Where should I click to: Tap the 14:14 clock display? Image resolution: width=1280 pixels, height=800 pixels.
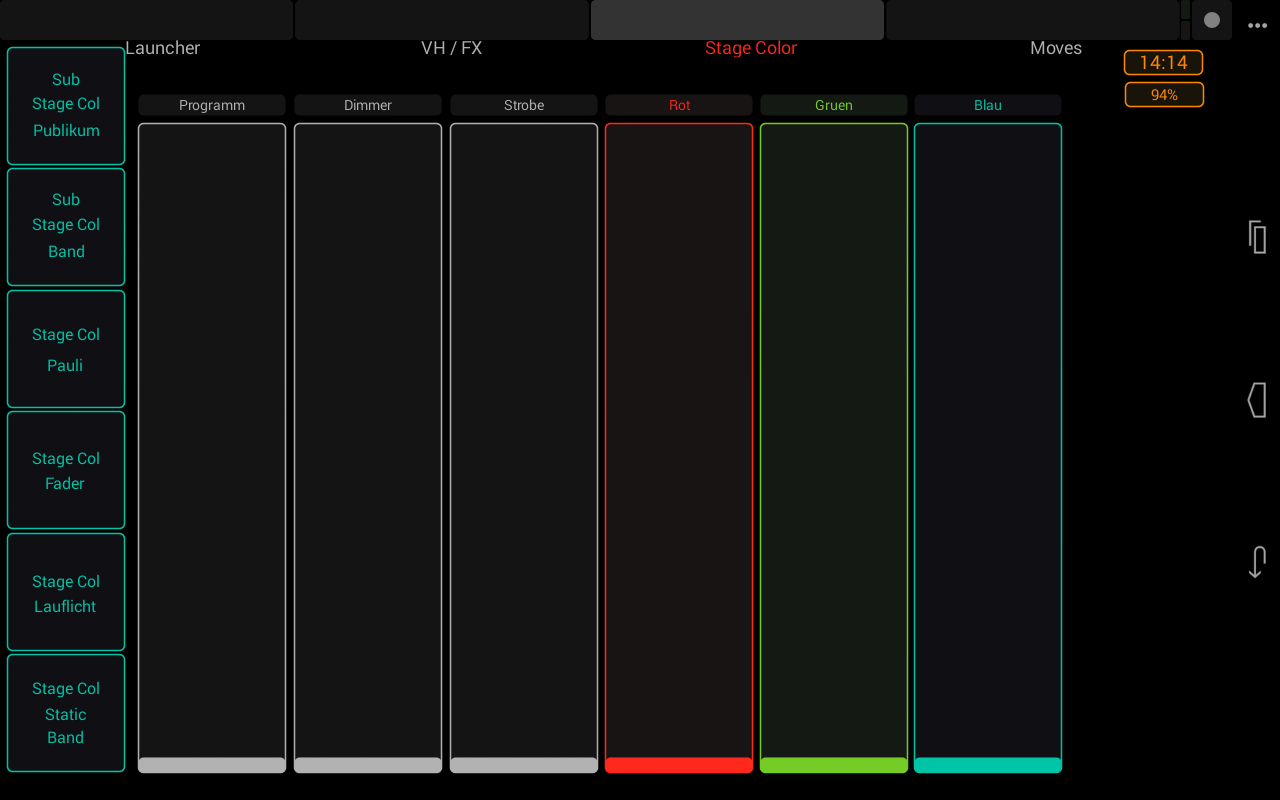1163,62
